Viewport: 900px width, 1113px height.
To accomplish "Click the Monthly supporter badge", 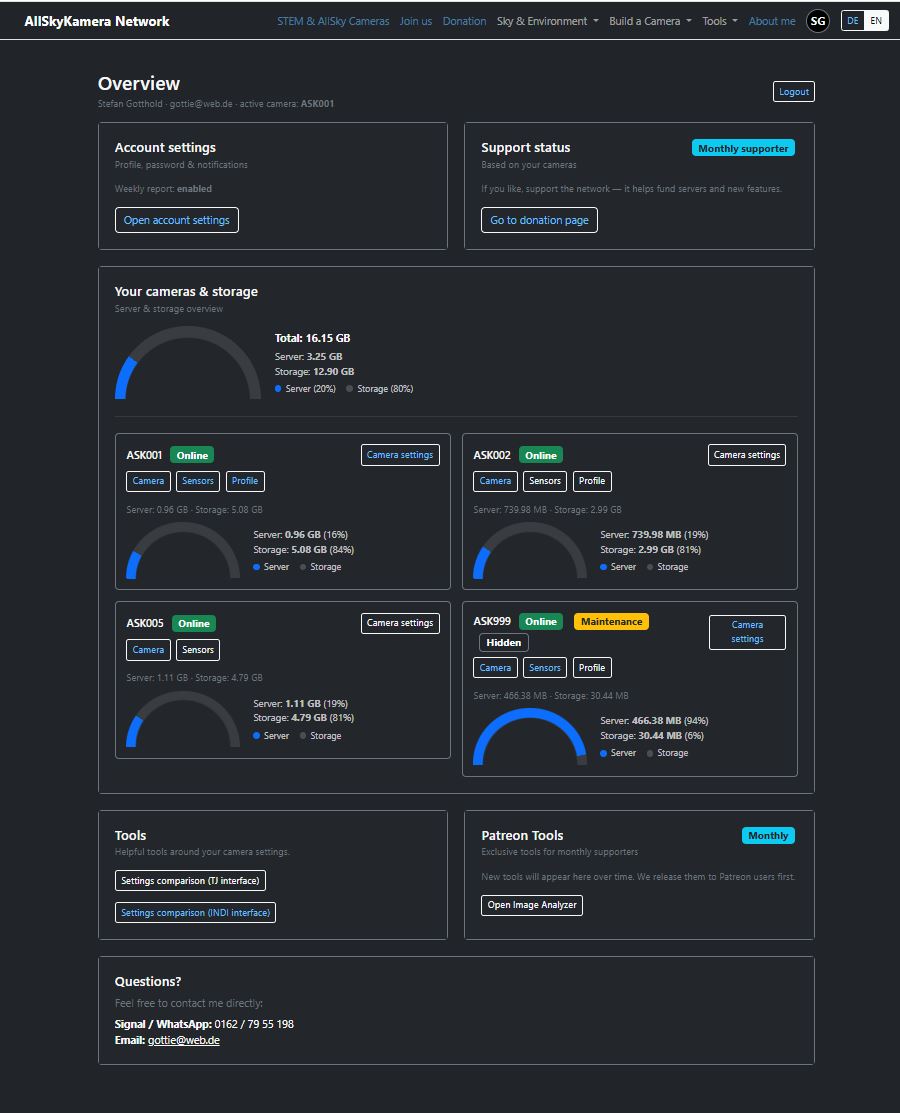I will 743,146.
